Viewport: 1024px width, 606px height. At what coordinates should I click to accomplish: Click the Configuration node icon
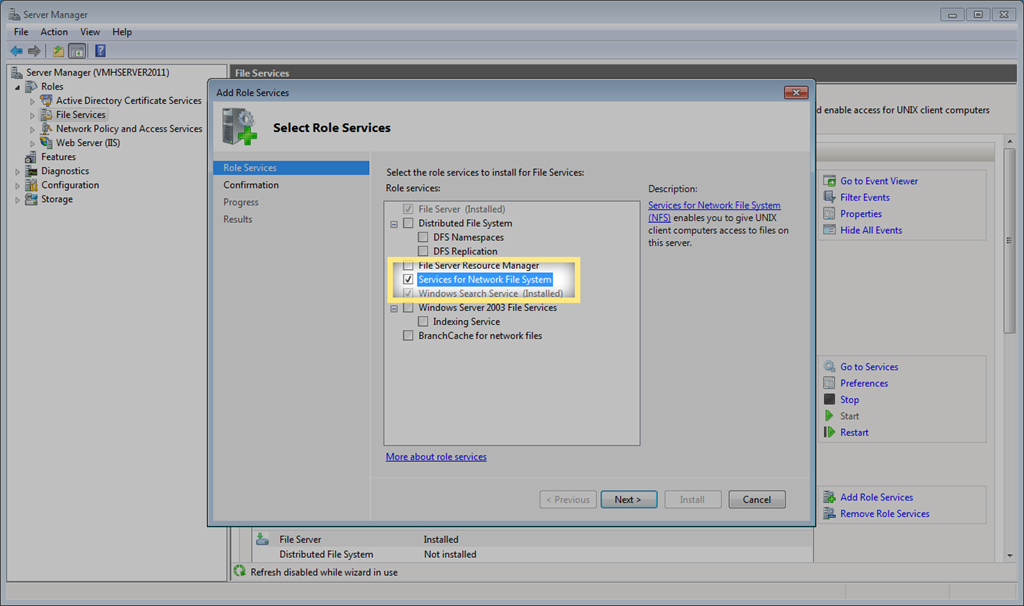(31, 185)
